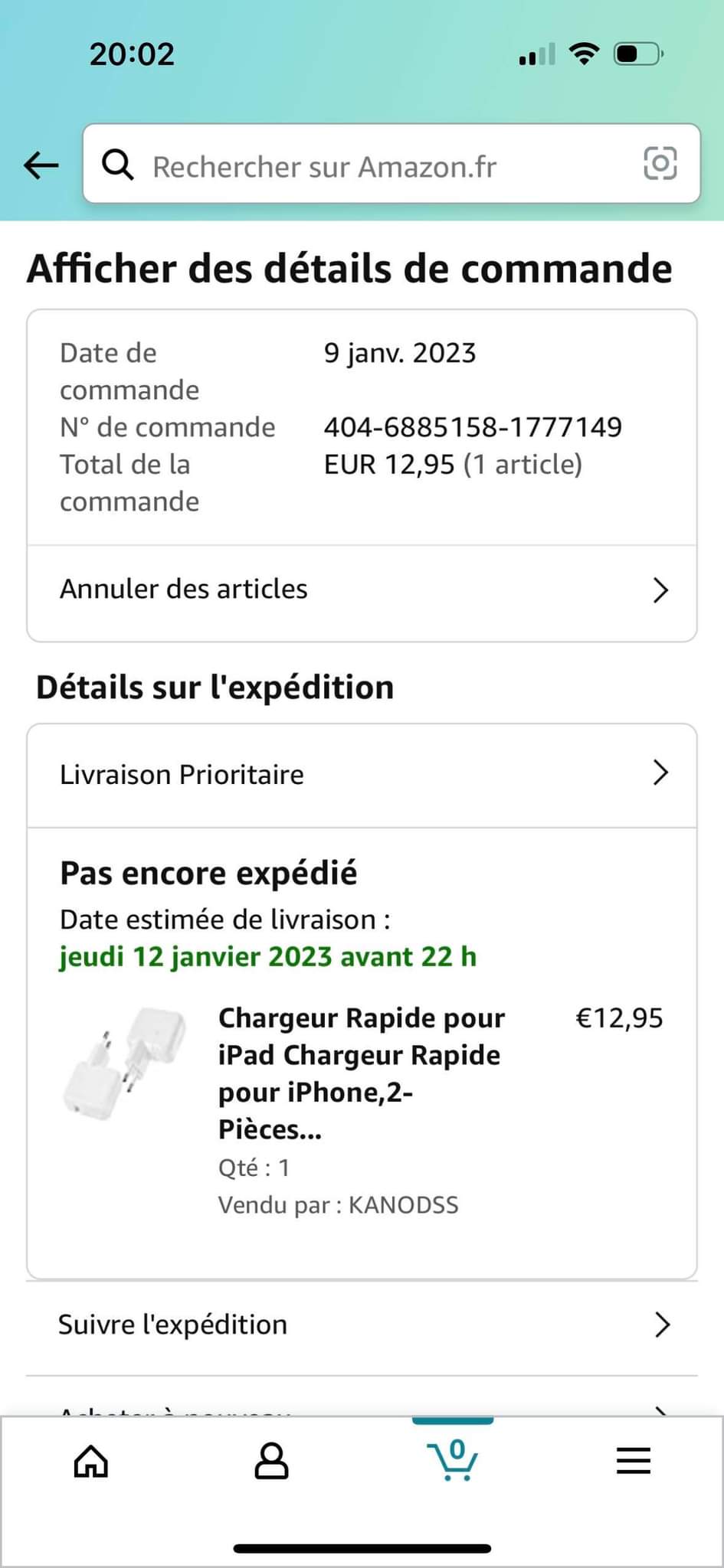Tap the magnifying glass search icon
The height and width of the screenshot is (1568, 724).
coord(118,165)
